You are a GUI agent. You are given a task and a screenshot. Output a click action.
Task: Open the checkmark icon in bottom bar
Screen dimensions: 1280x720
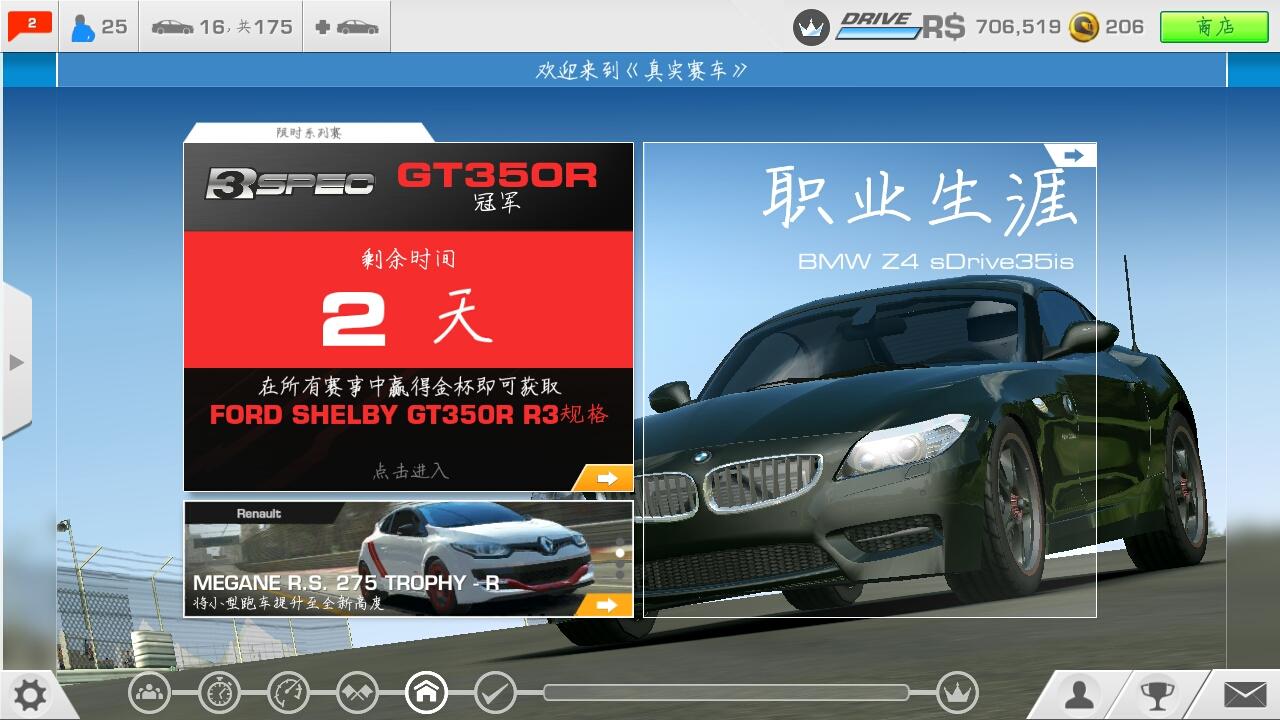pyautogui.click(x=495, y=691)
